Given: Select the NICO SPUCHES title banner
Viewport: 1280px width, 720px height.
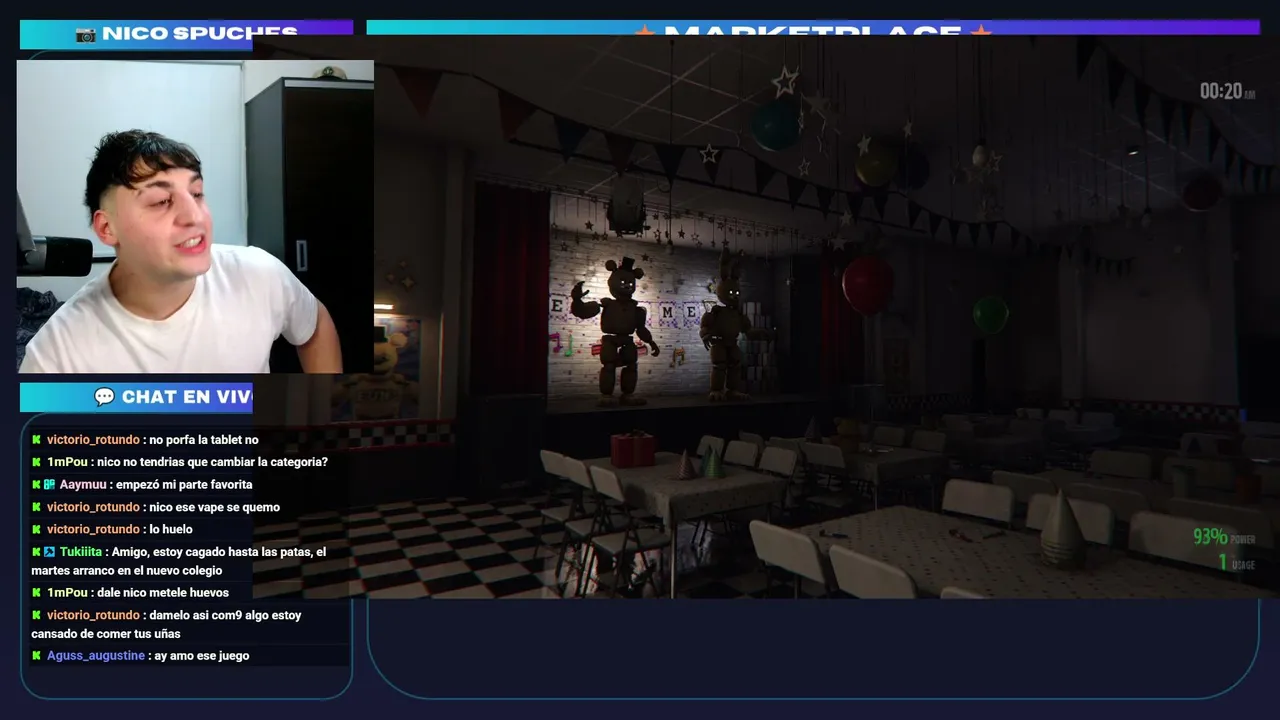Looking at the screenshot, I should (x=186, y=34).
